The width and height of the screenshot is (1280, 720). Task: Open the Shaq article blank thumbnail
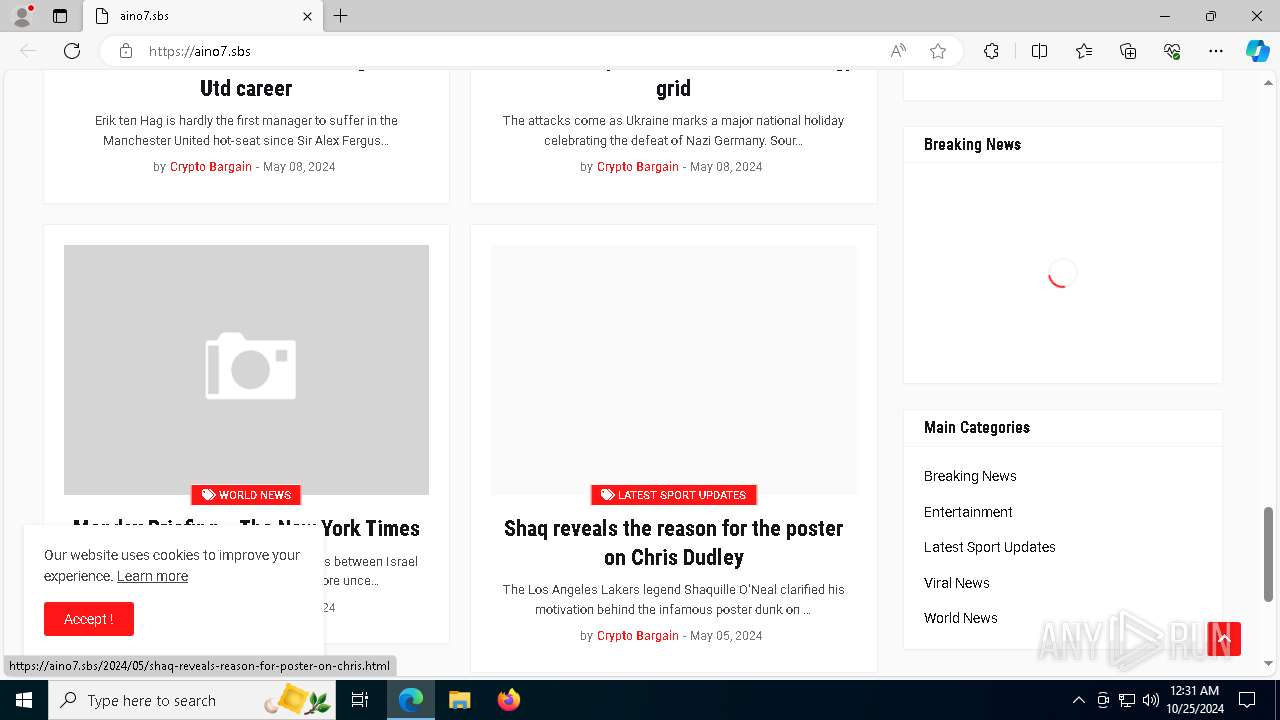pyautogui.click(x=674, y=369)
